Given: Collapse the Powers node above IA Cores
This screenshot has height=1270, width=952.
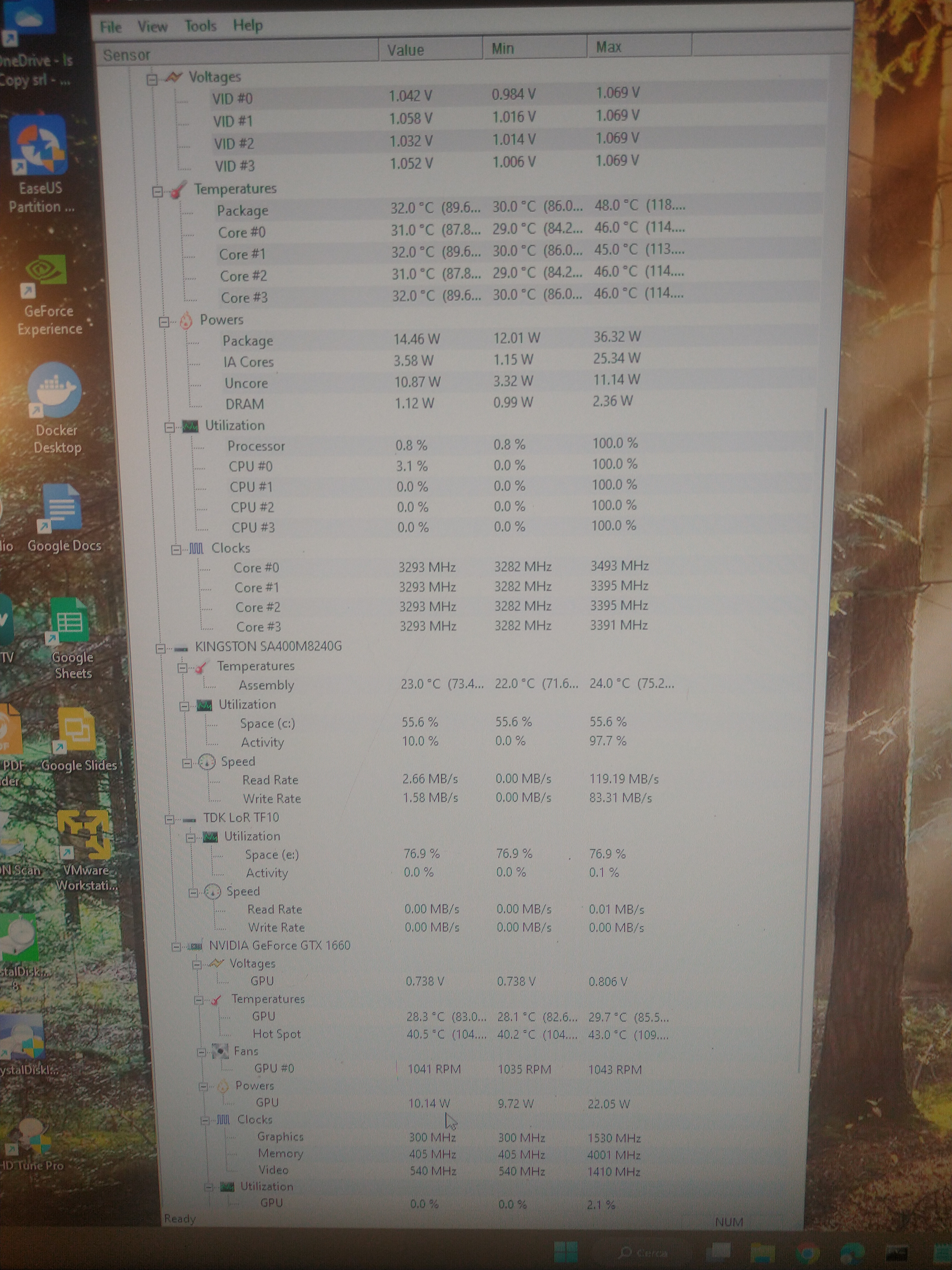Looking at the screenshot, I should (x=164, y=322).
